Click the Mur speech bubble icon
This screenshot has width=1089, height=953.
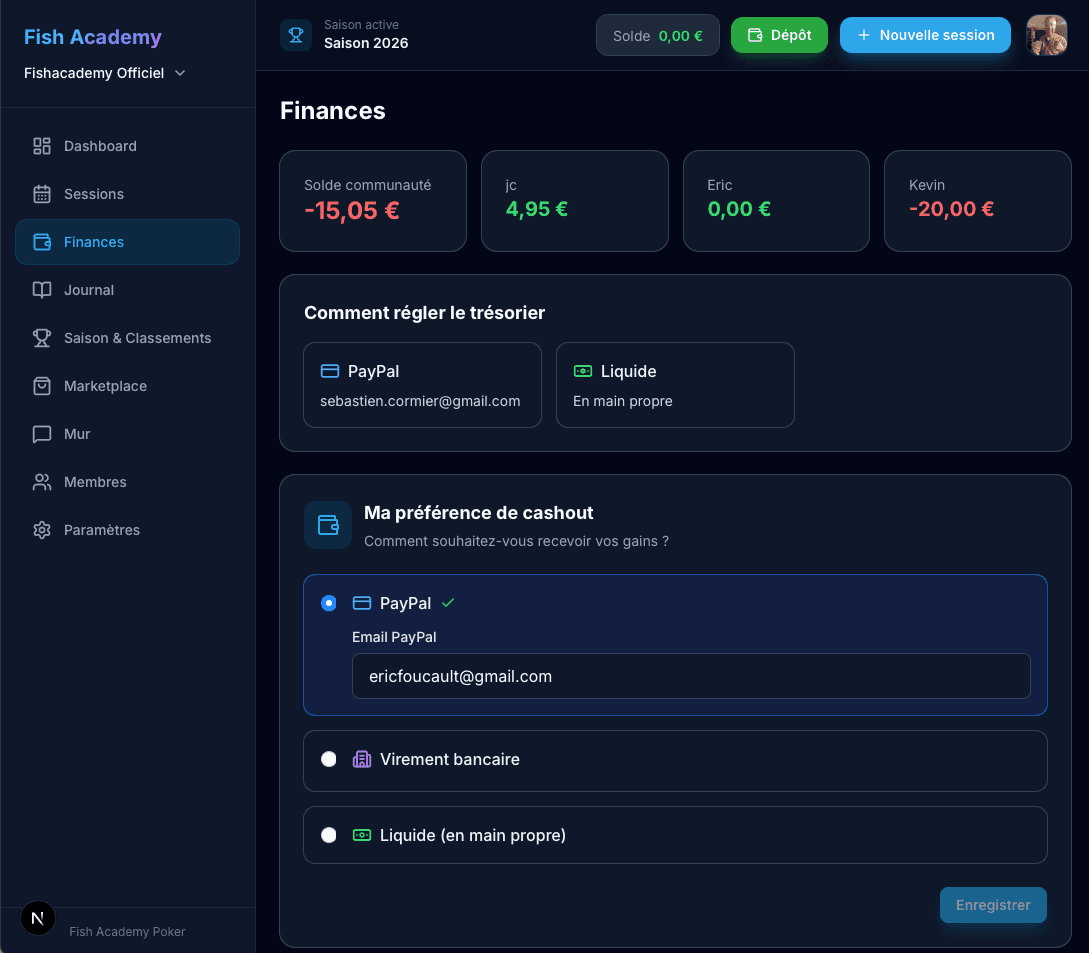point(41,434)
